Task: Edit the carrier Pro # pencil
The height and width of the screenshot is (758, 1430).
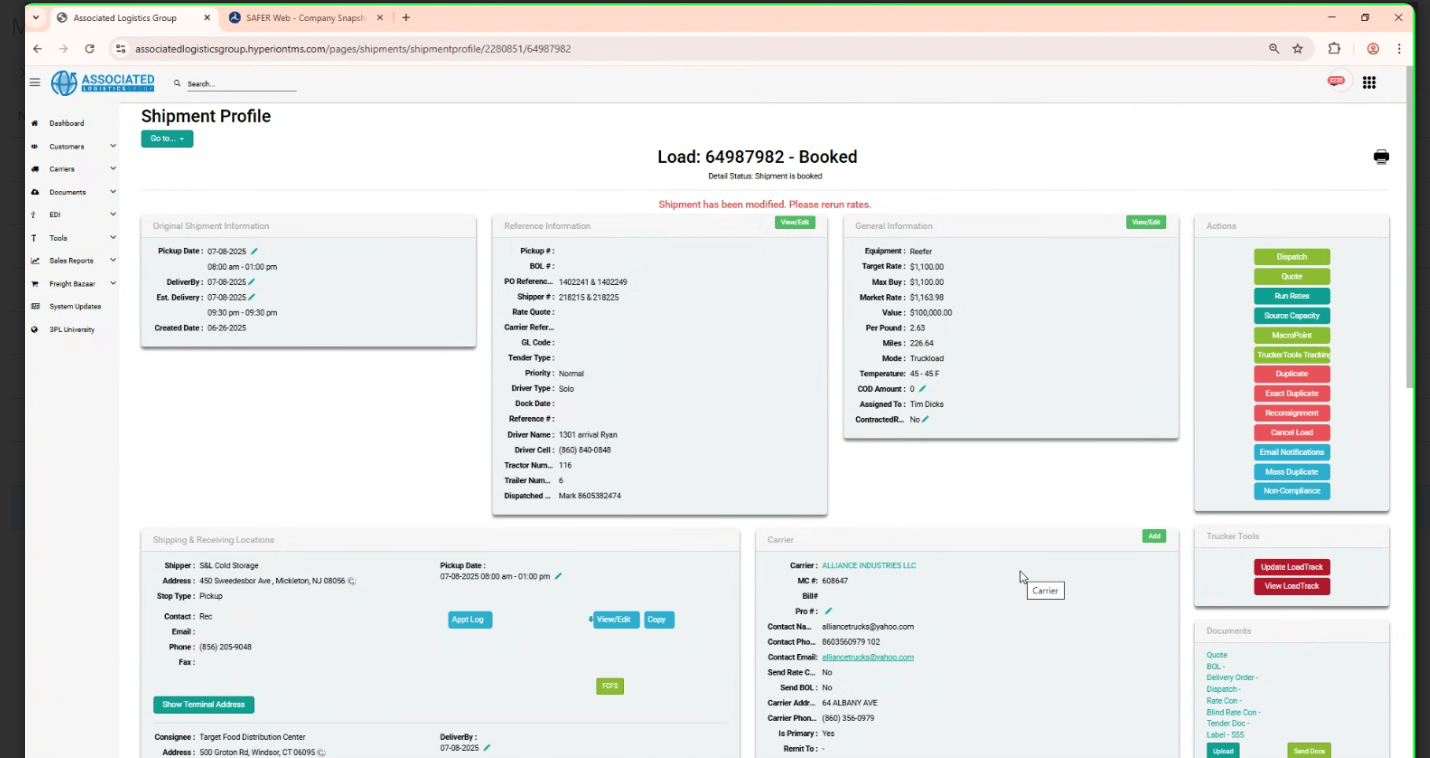Action: coord(828,611)
